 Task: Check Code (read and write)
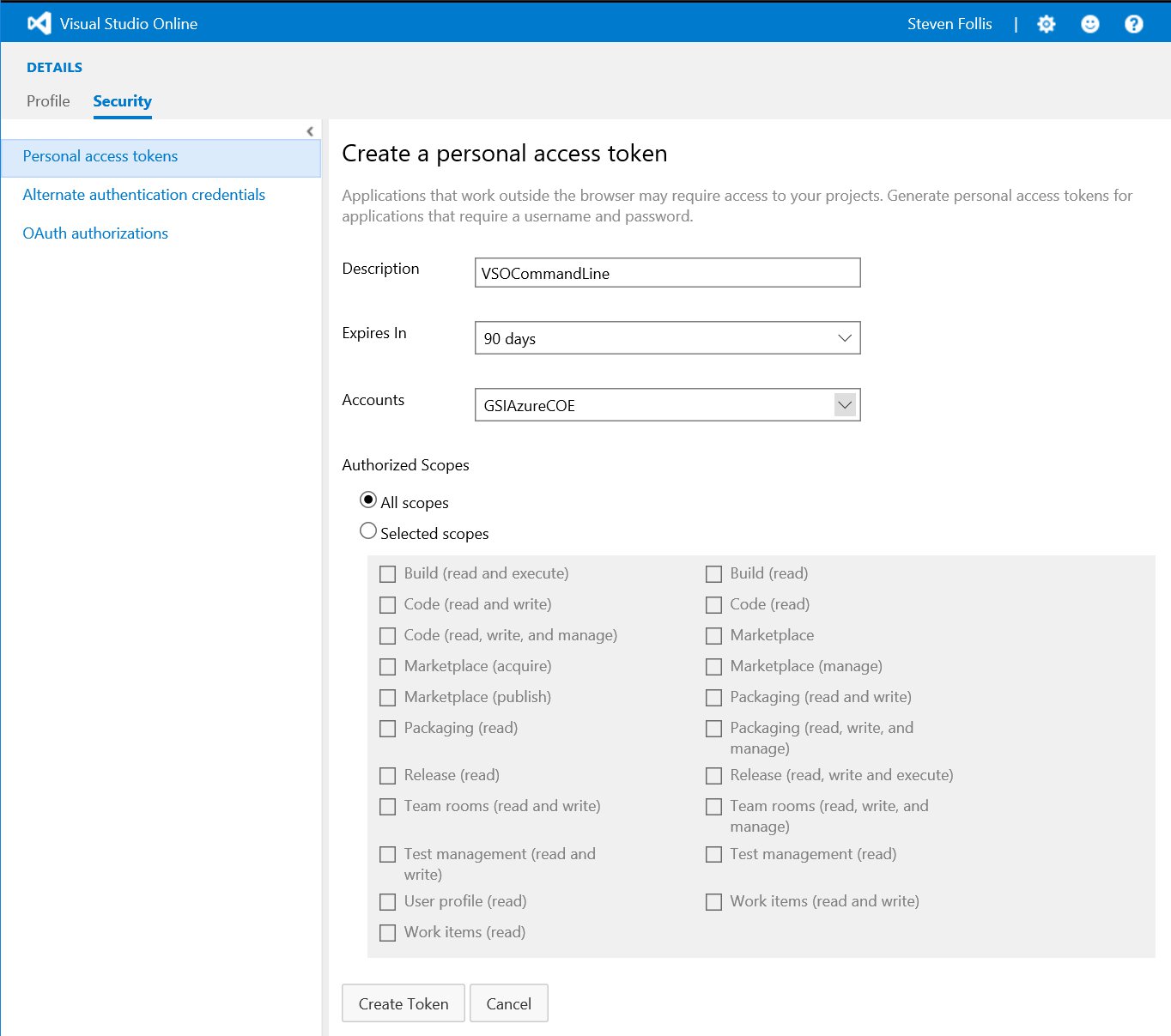point(388,605)
